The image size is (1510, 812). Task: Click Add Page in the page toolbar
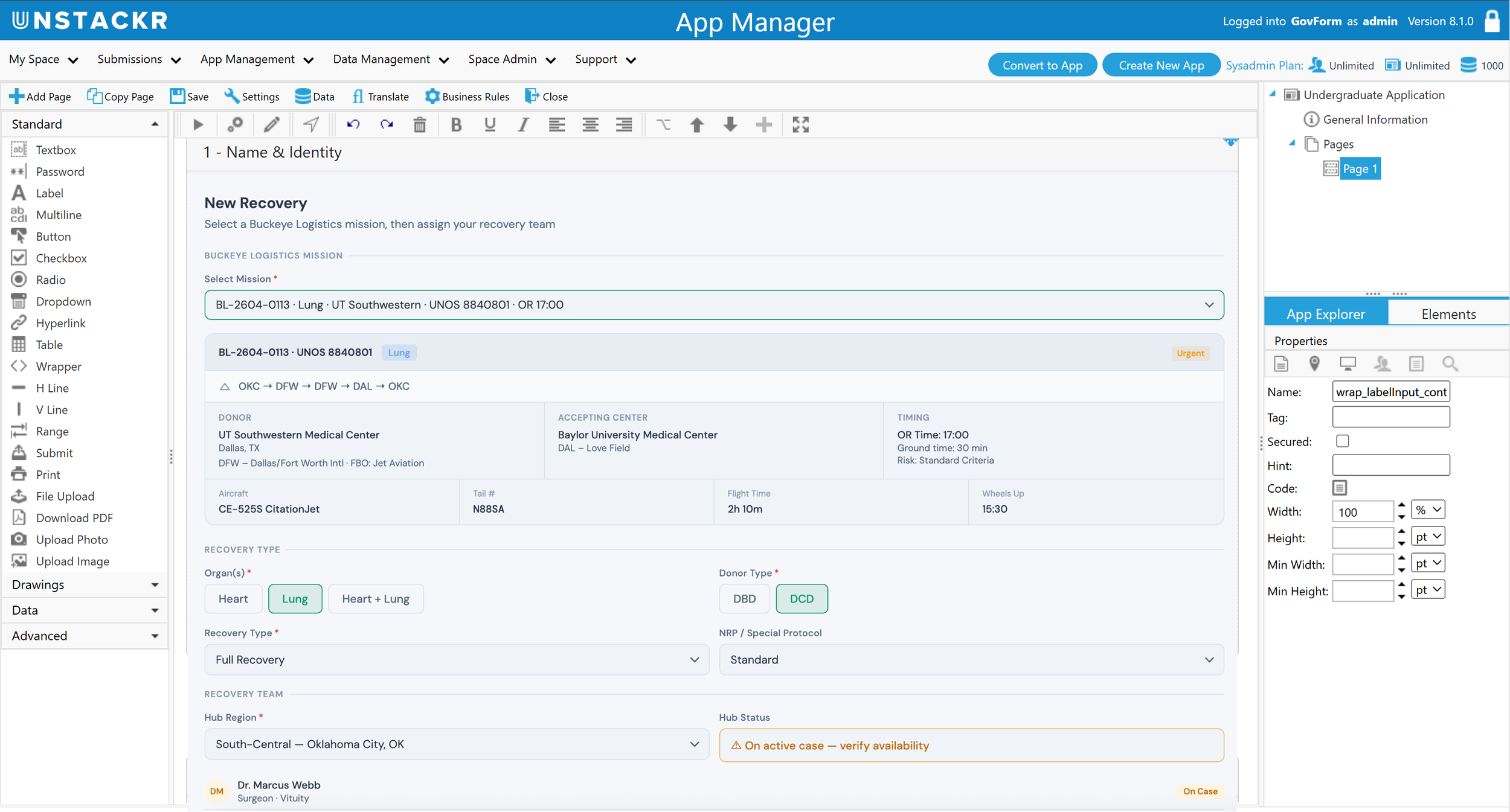(40, 97)
